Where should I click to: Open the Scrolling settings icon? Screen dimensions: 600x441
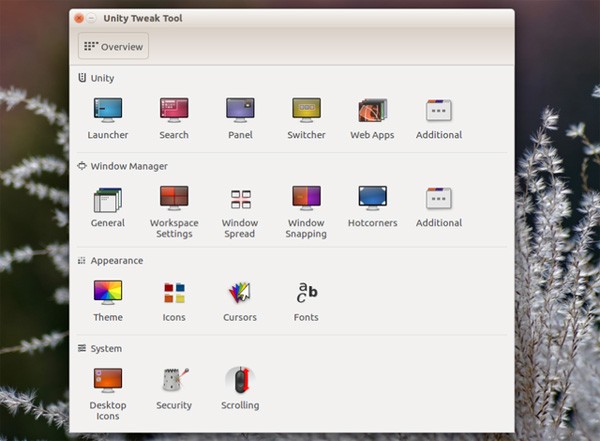[x=240, y=380]
